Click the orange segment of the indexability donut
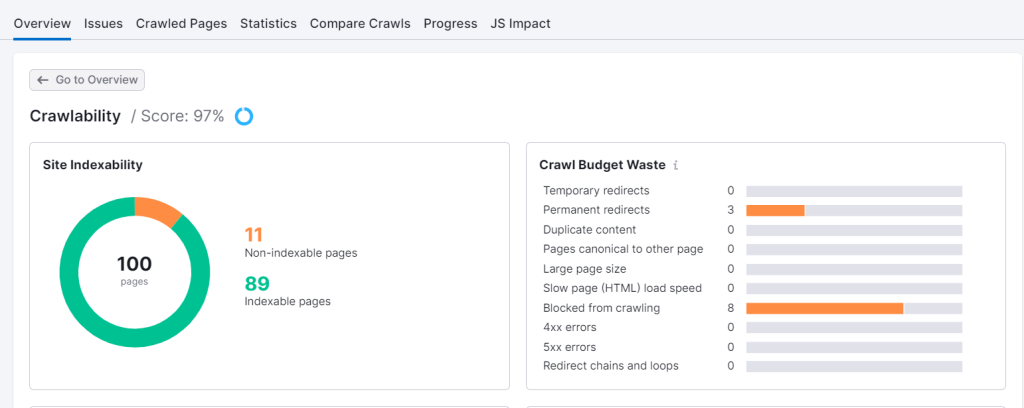 click(x=157, y=208)
